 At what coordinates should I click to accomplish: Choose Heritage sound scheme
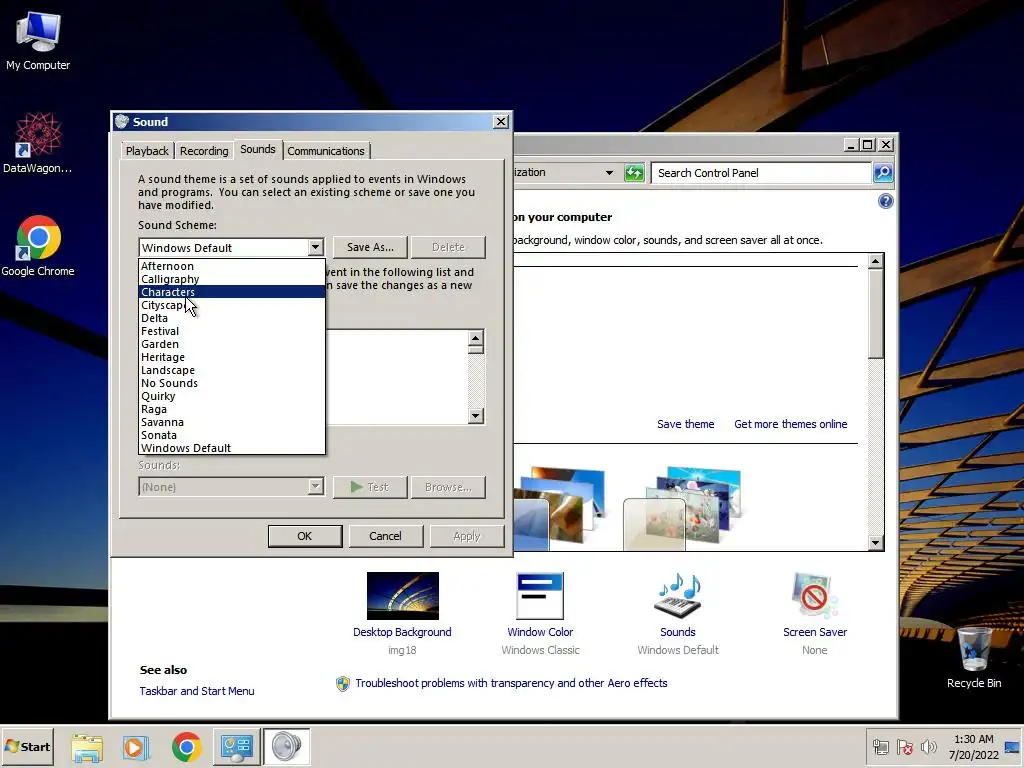[232, 357]
